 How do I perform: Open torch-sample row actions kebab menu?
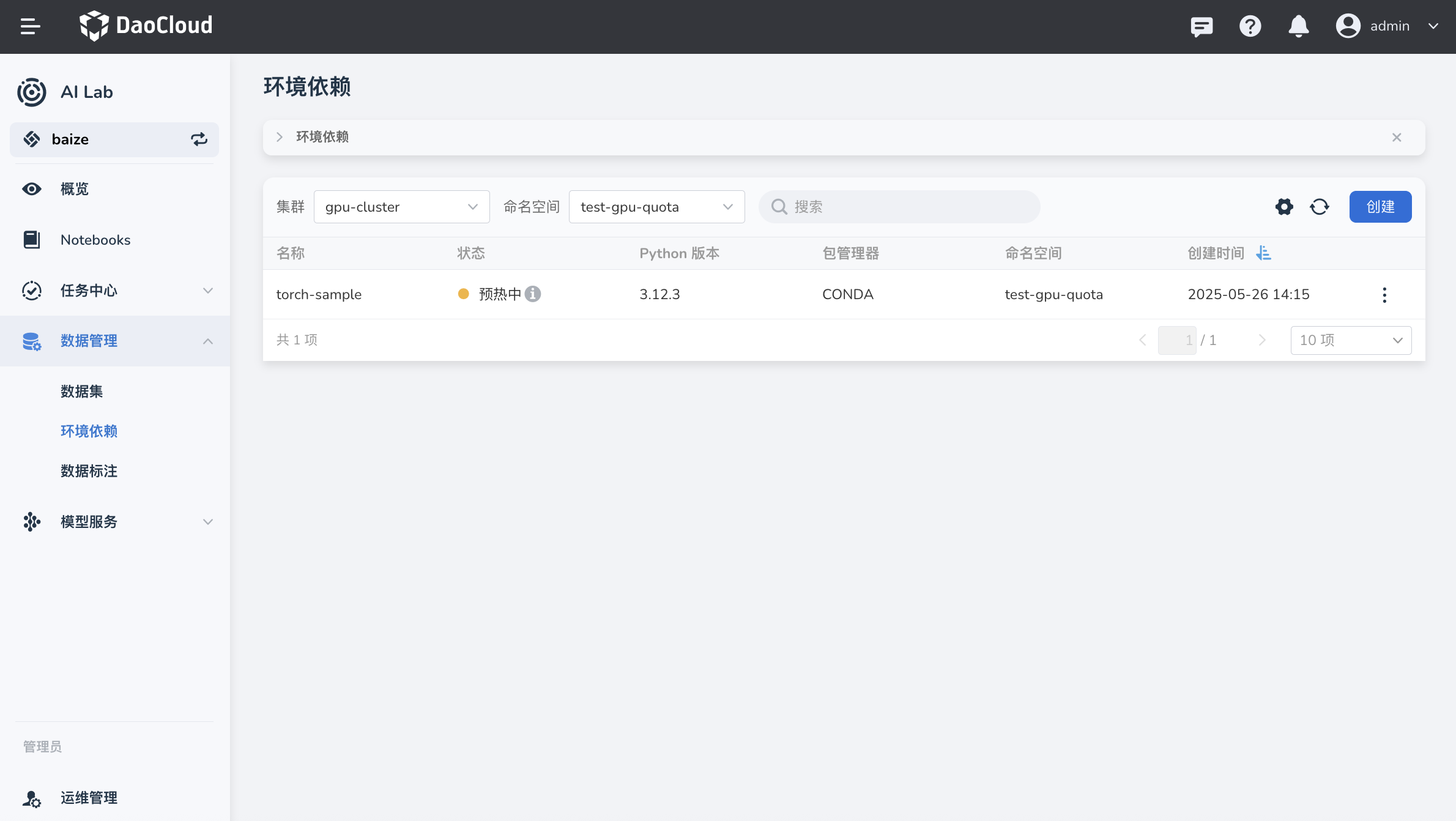1384,295
